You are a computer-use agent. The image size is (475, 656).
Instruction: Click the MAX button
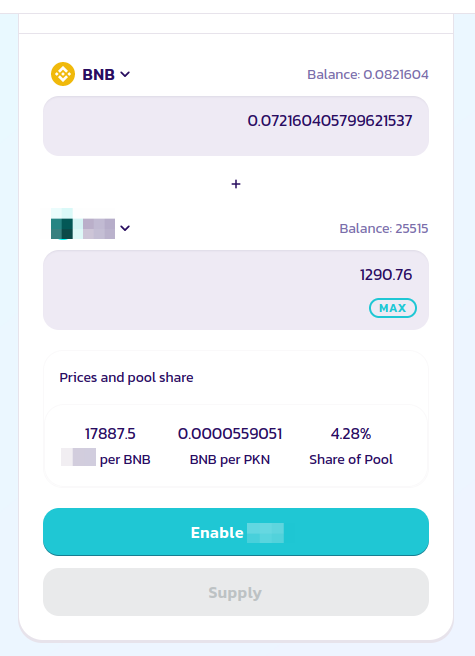[393, 308]
